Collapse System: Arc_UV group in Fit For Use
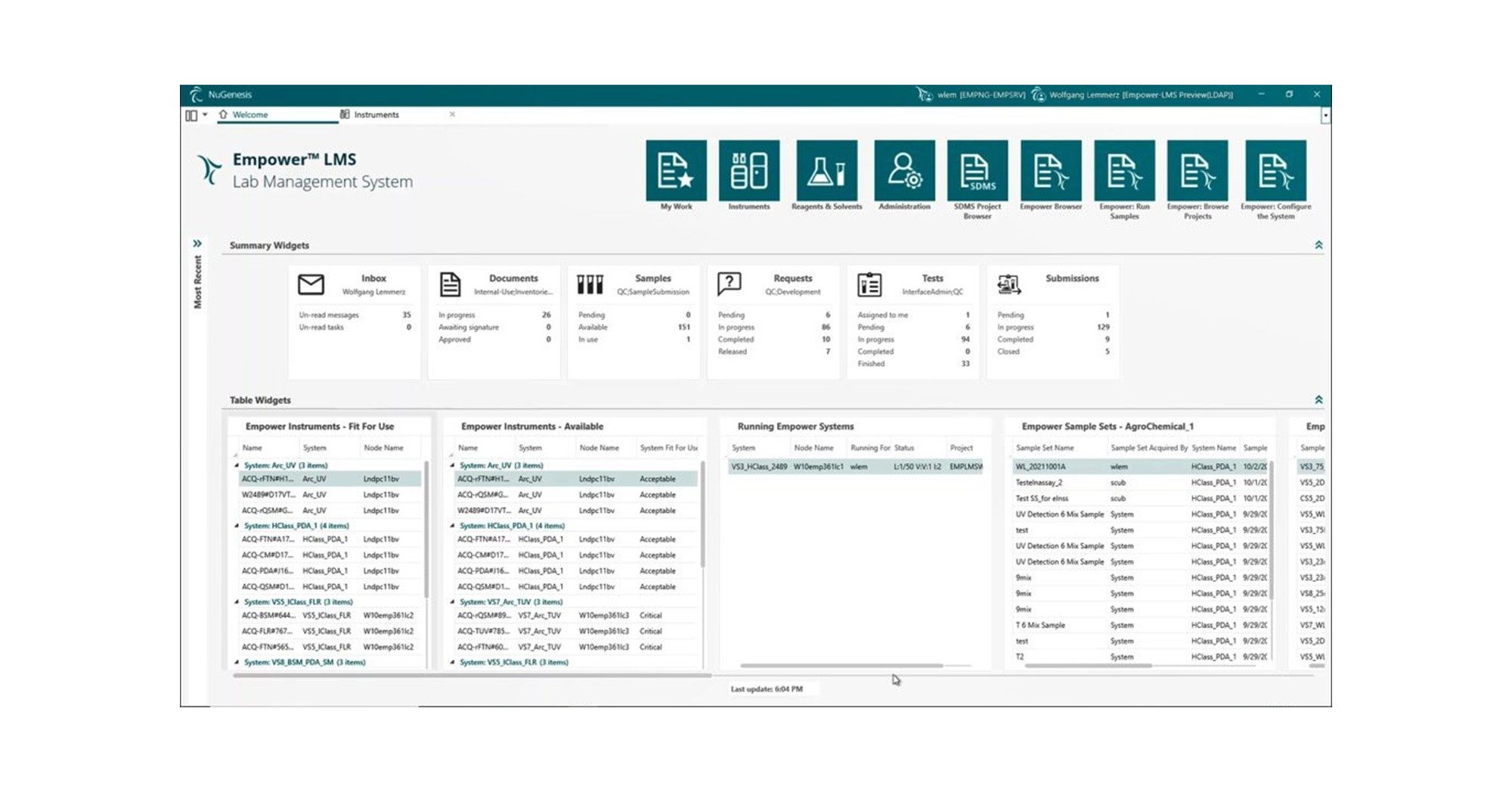 (237, 465)
